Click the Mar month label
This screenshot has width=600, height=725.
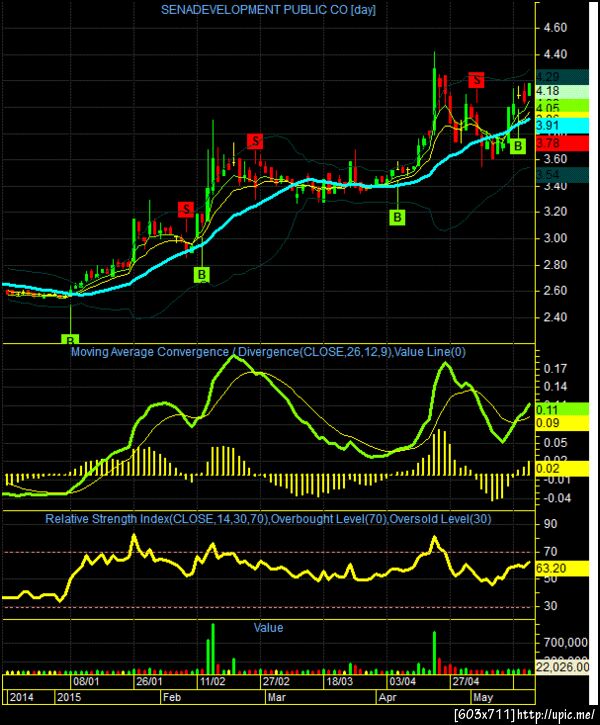tap(277, 697)
